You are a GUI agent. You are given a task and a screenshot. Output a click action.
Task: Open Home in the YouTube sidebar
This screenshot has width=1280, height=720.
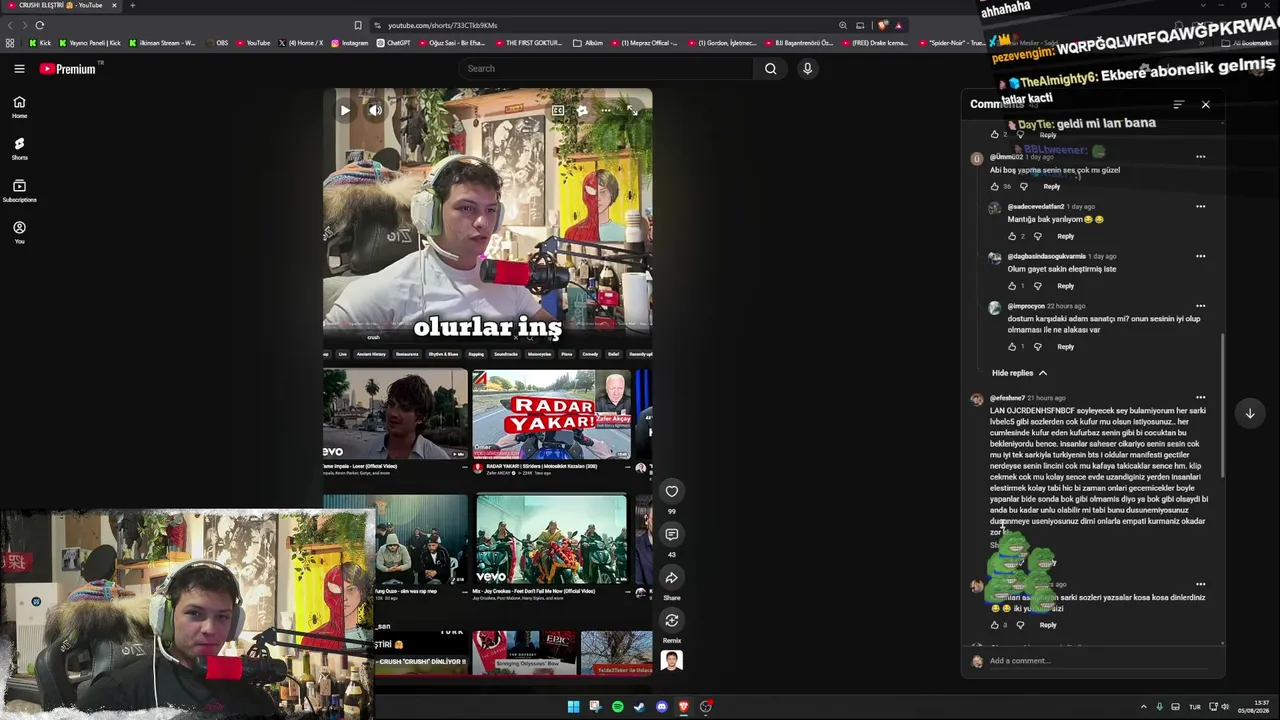point(19,107)
